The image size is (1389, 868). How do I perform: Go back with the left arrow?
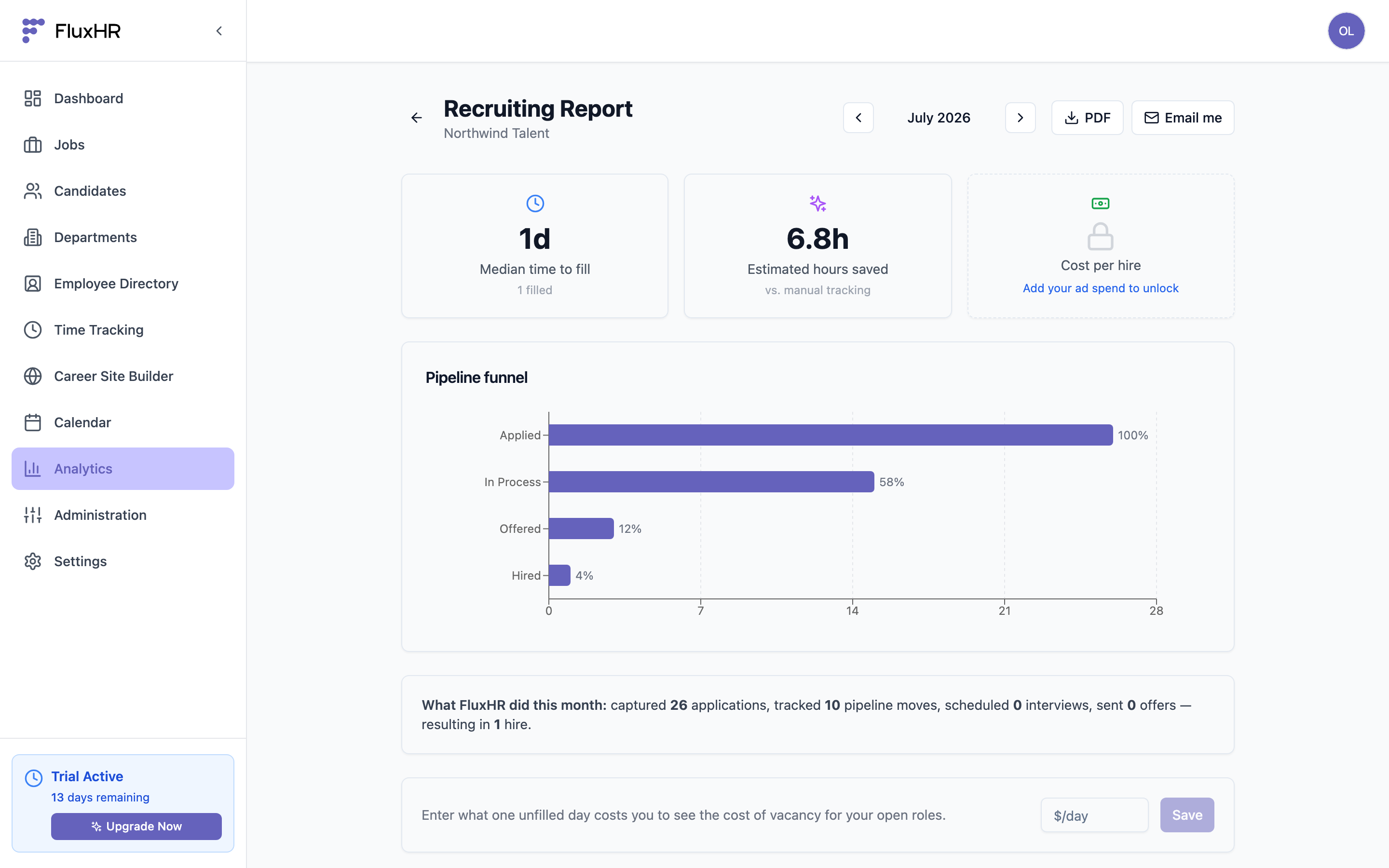tap(417, 118)
